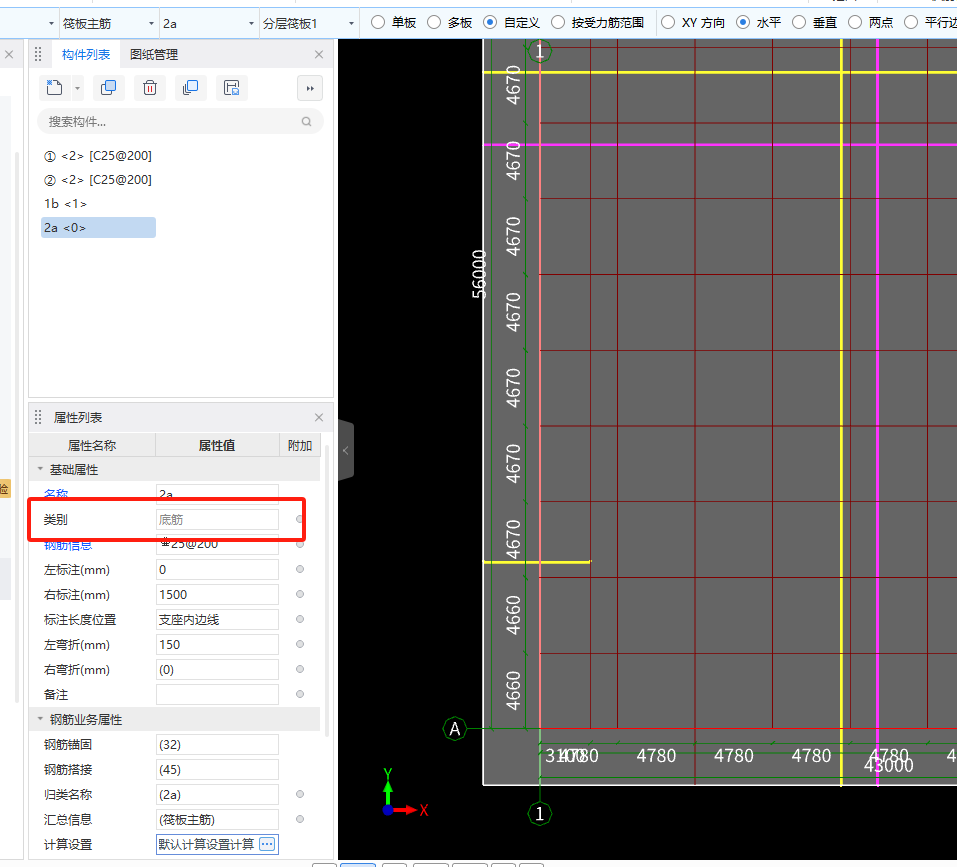Edit the 左弯折(mm) value 150
957x867 pixels.
(217, 645)
